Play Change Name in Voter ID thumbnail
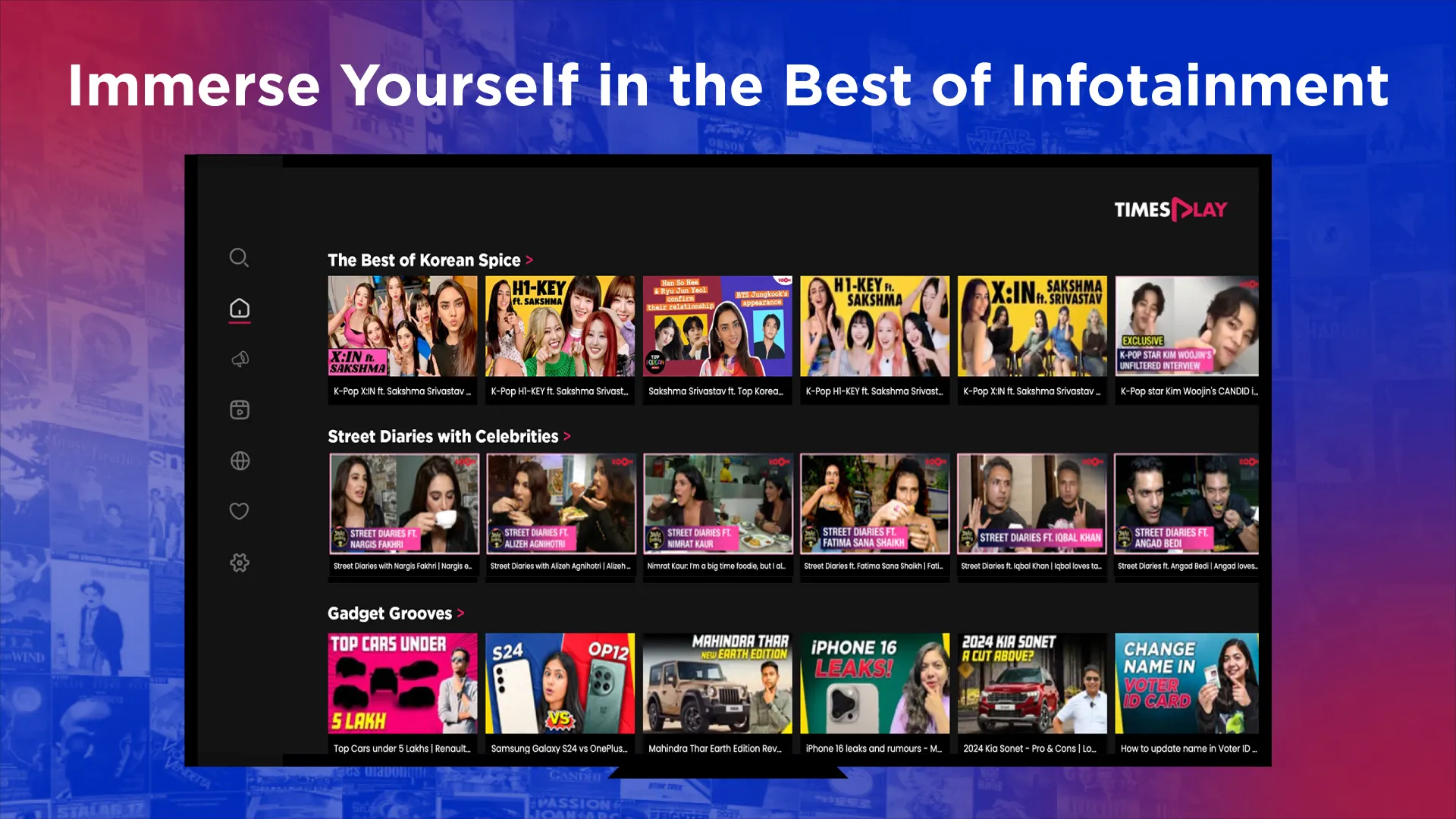The height and width of the screenshot is (819, 1456). pos(1187,683)
